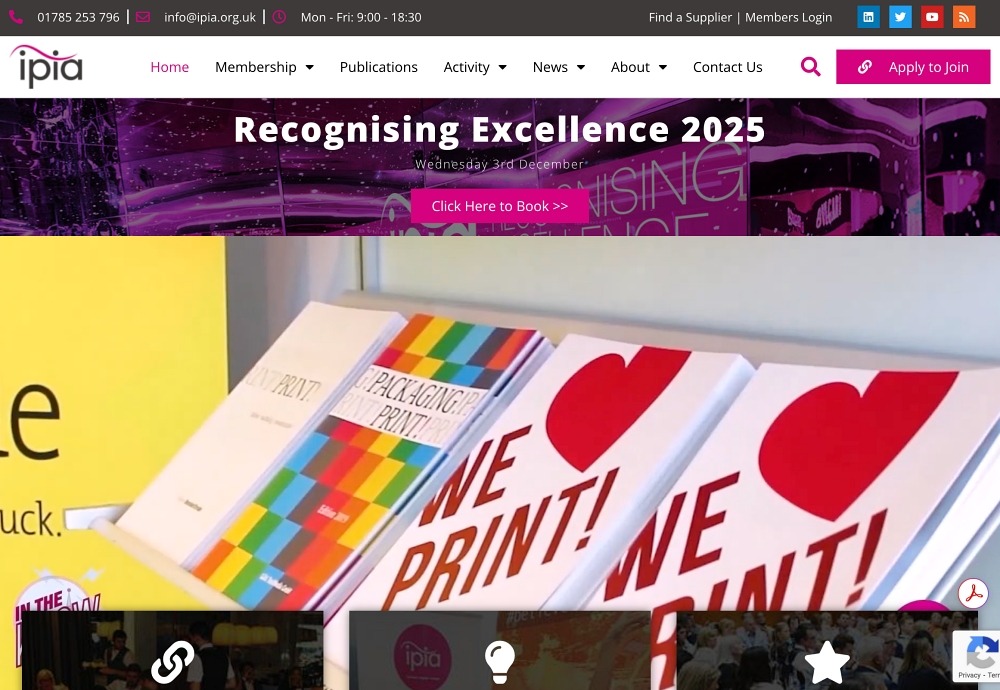
Task: Click the info@ipia.org.uk email link
Action: [x=210, y=17]
